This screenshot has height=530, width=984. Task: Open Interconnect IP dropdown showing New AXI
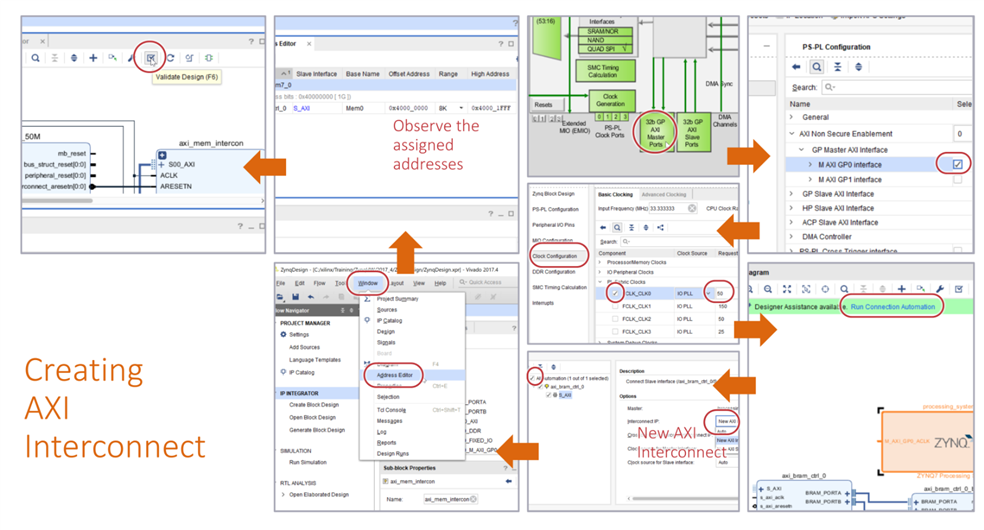[x=727, y=421]
